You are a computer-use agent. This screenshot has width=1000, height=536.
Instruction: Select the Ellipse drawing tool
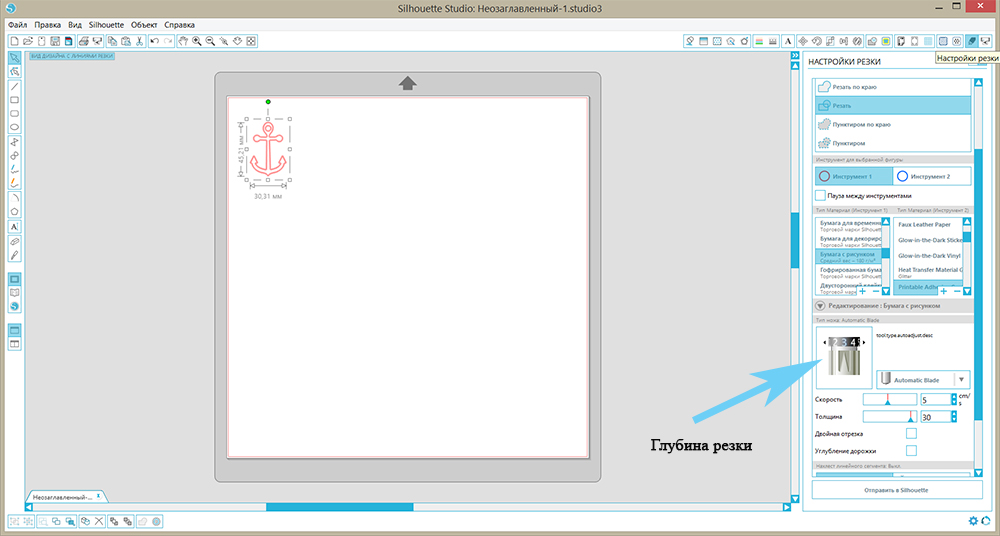[15, 127]
